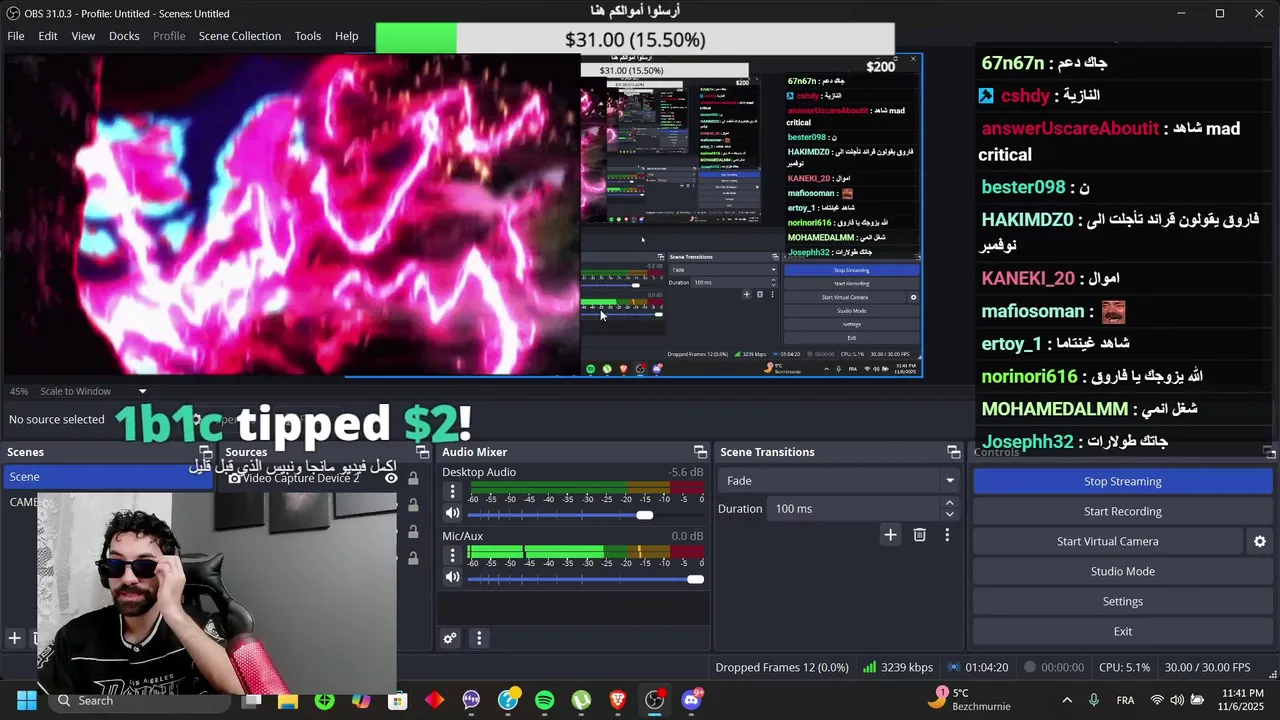Show hidden system tray icons

(x=1067, y=700)
